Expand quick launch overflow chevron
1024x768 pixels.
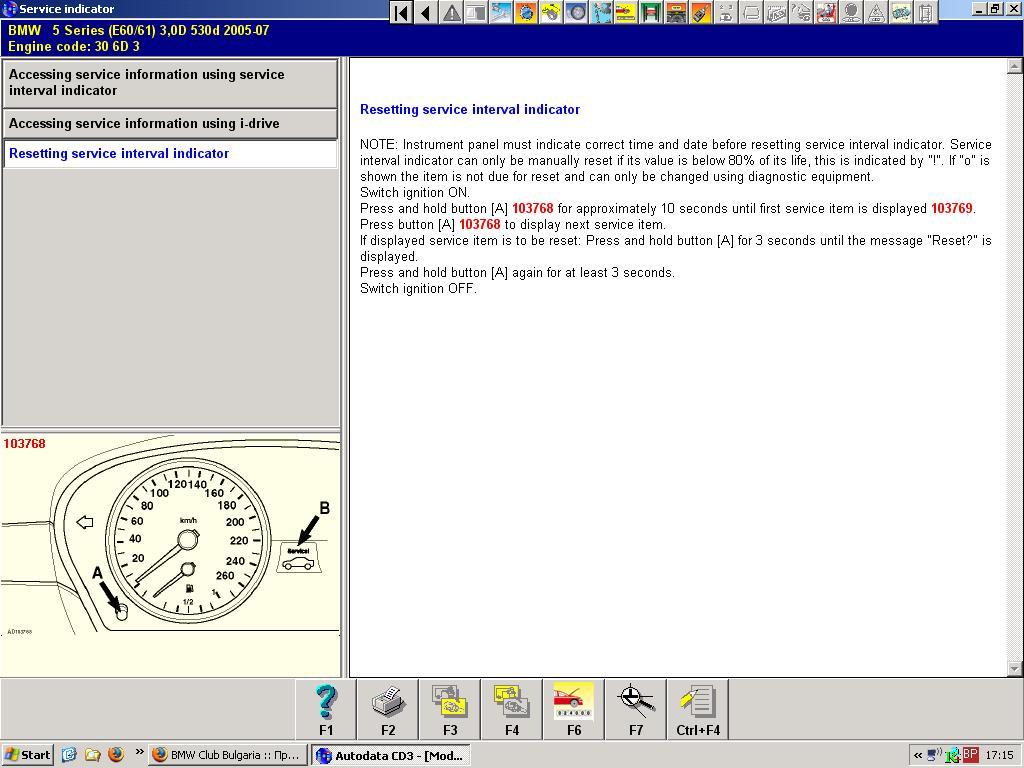point(139,752)
